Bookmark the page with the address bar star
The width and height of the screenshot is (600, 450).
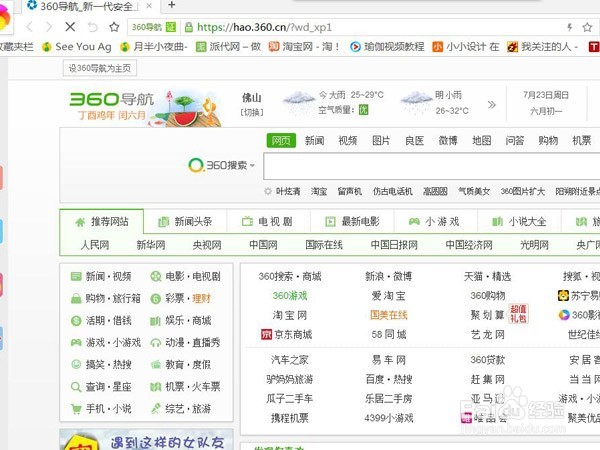[587, 27]
